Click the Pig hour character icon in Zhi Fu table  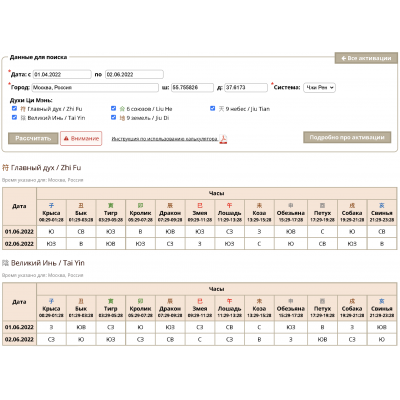click(x=382, y=205)
